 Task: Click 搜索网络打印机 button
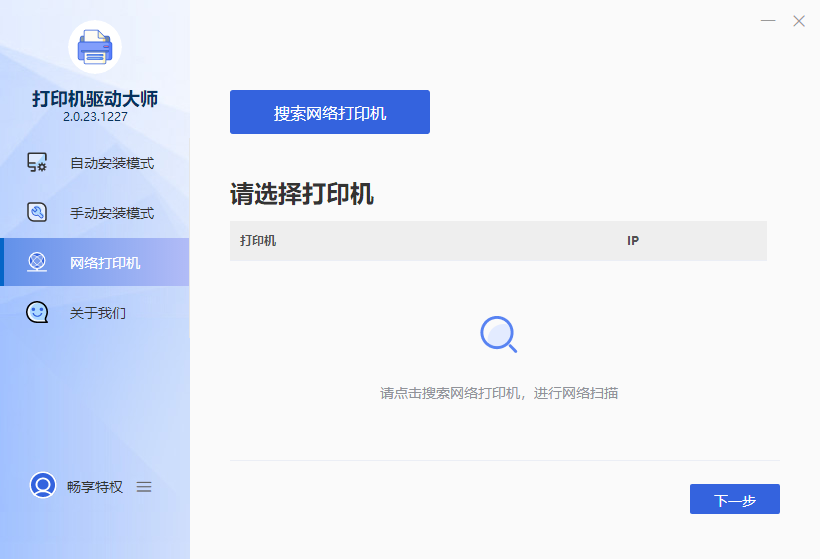[330, 112]
